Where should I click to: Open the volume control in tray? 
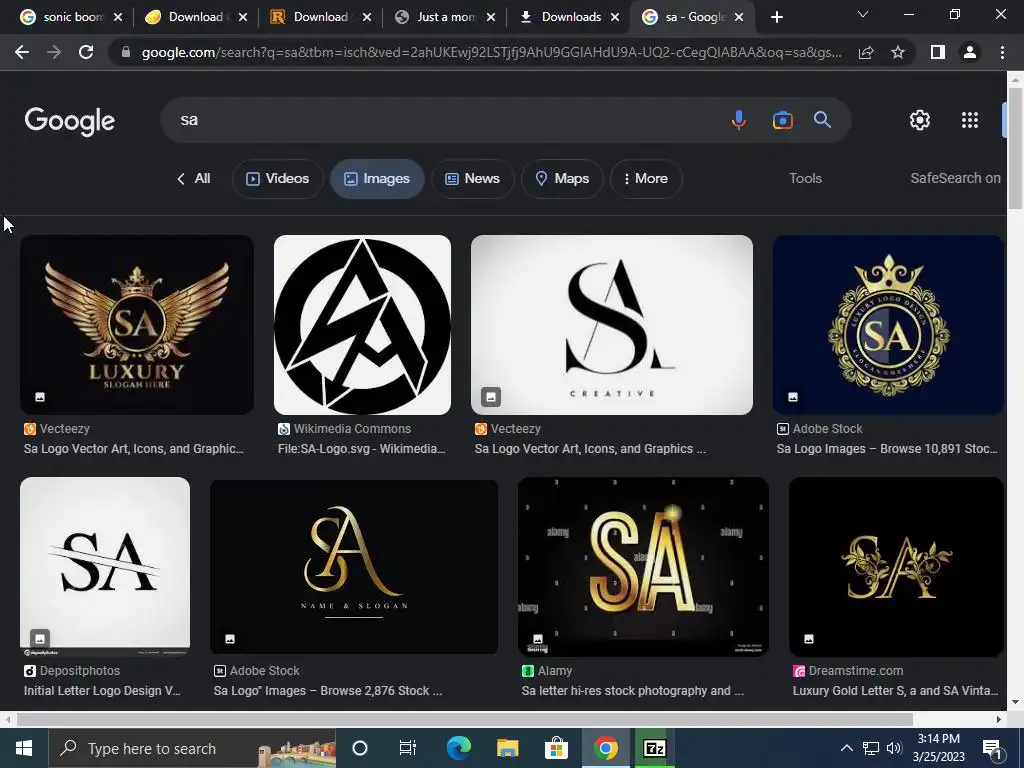pos(894,748)
